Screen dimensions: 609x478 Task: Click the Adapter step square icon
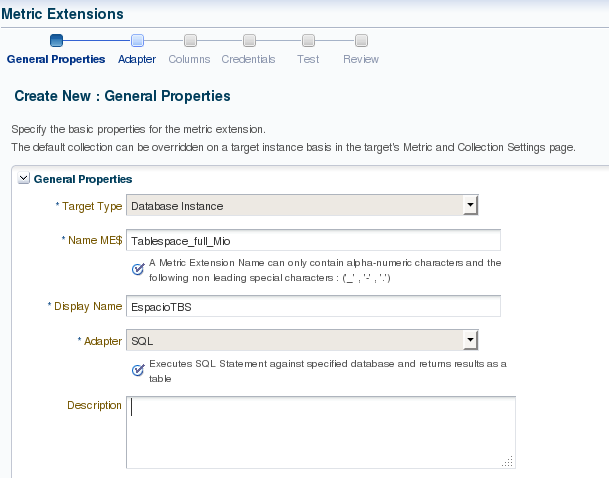click(137, 41)
